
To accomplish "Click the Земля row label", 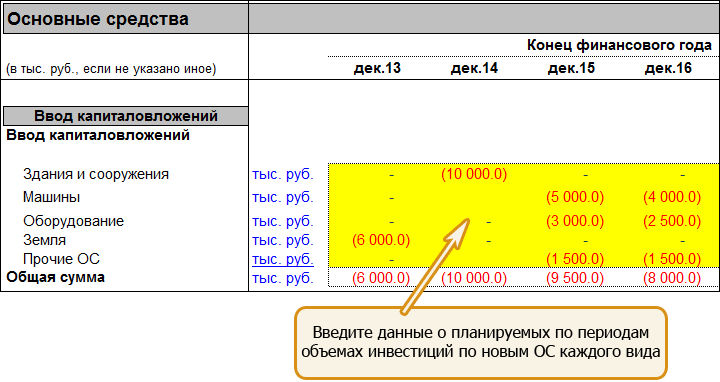I will click(45, 240).
